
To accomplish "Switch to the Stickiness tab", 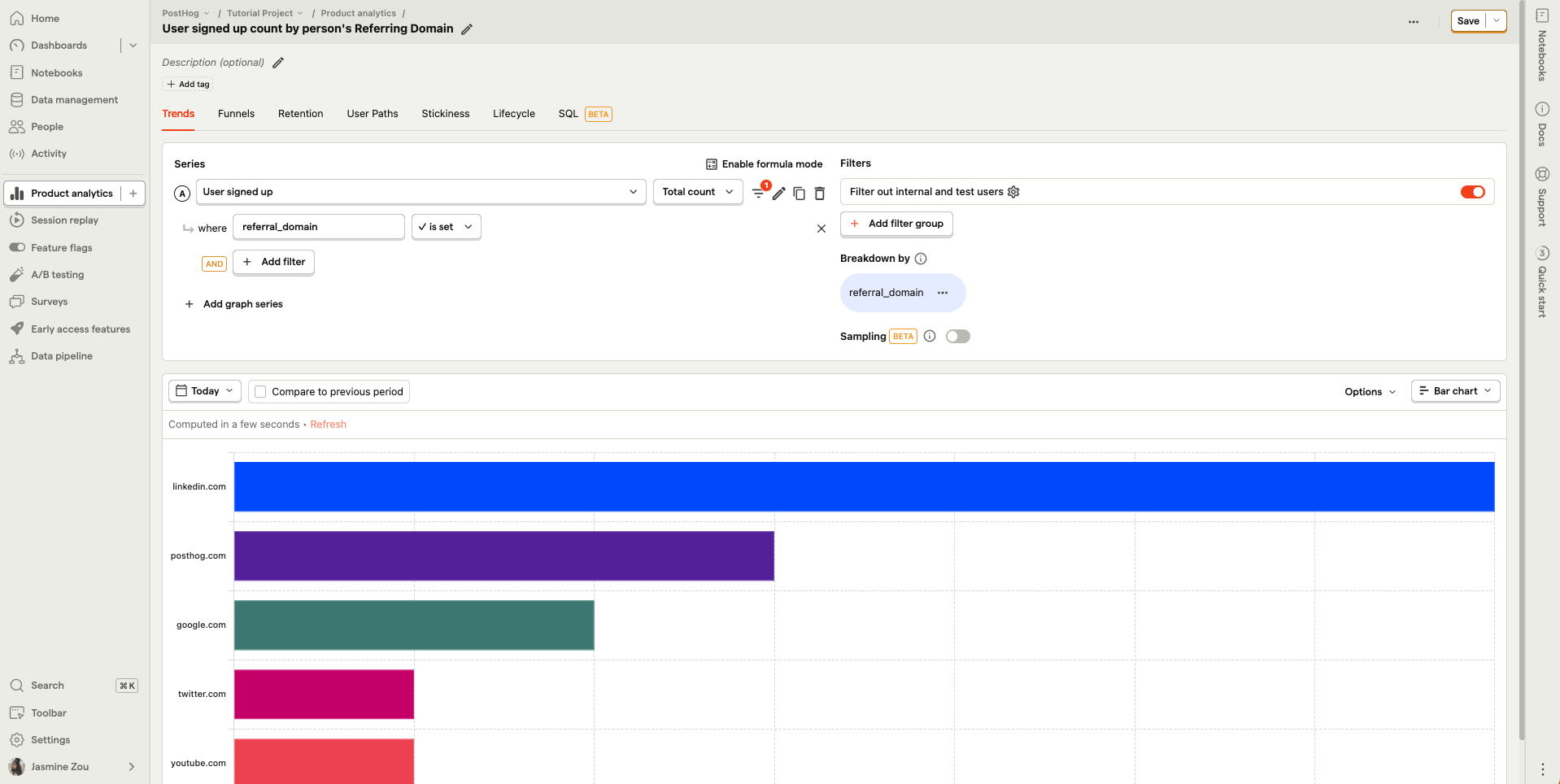I will tap(446, 114).
